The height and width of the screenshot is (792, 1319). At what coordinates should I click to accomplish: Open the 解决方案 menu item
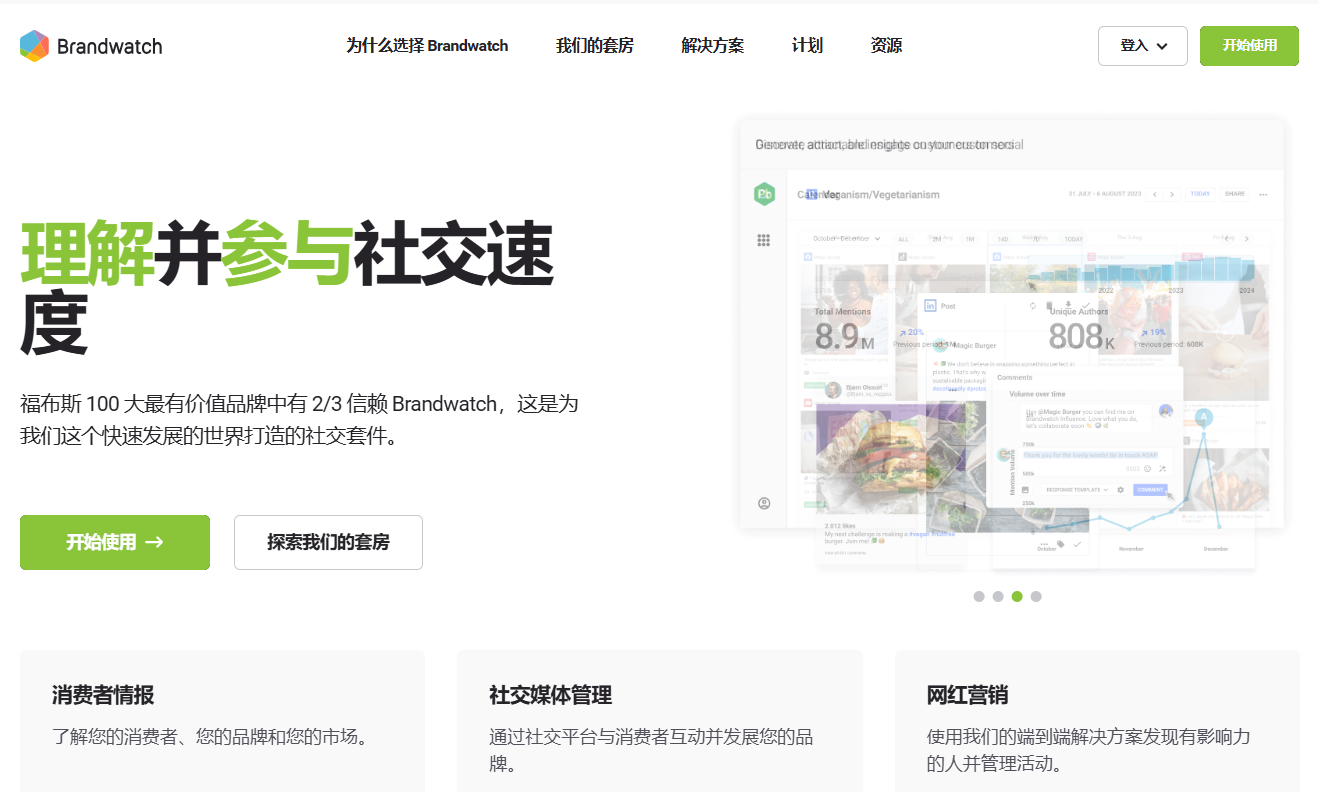(713, 46)
